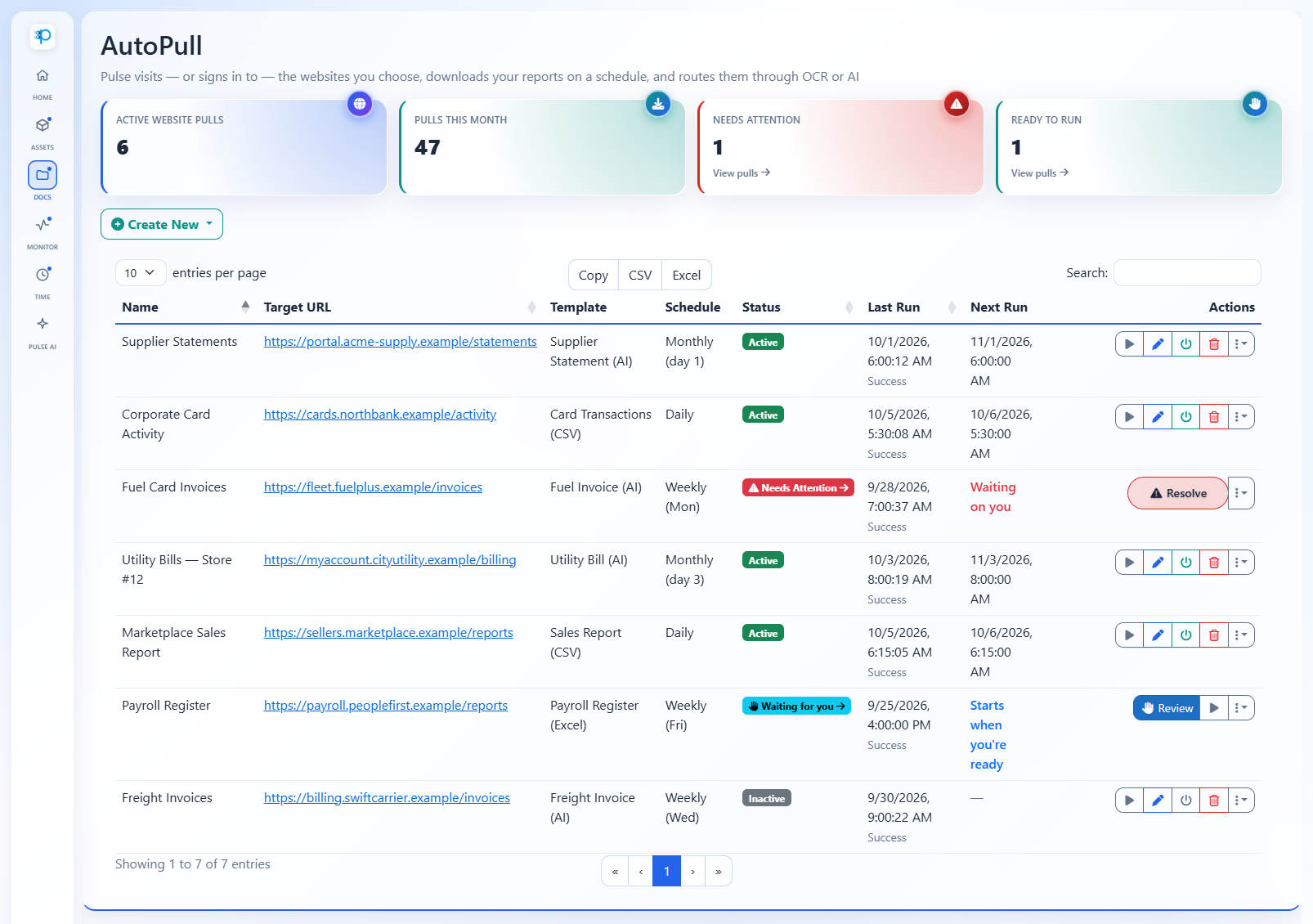Delete the Utility Bills Store #12 pull
1313x924 pixels.
click(x=1214, y=563)
